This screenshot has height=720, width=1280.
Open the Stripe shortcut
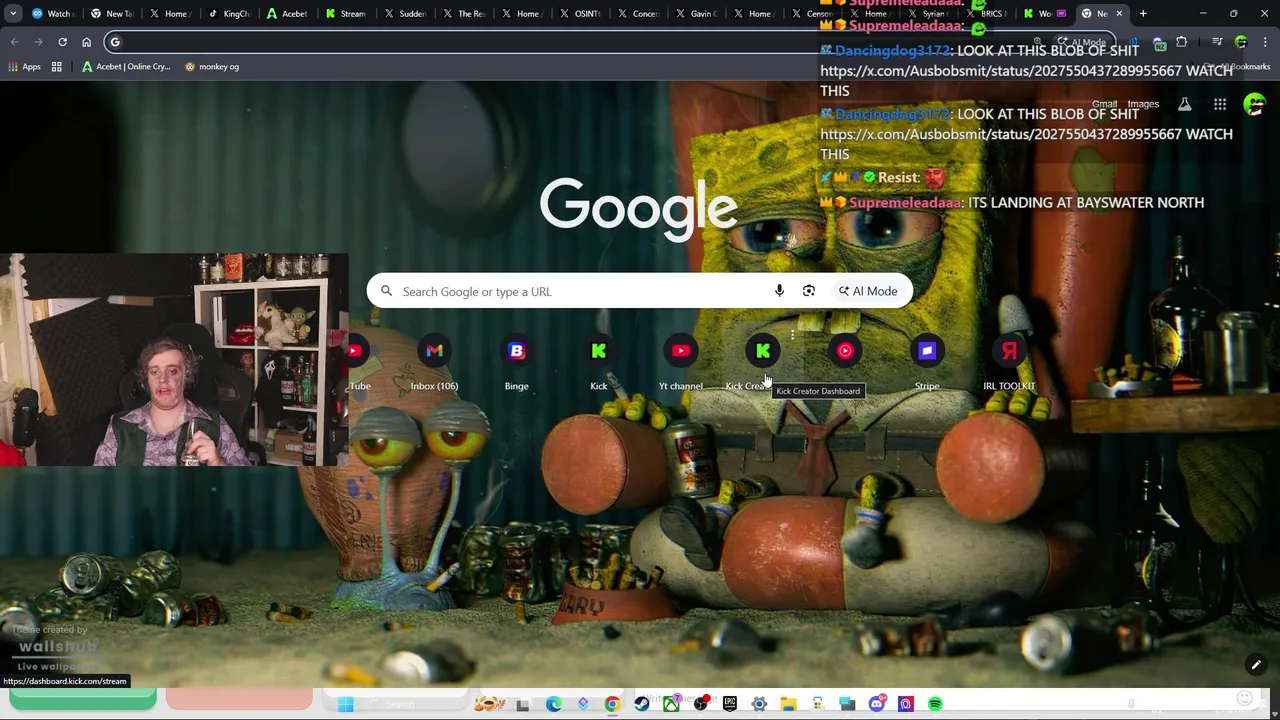click(x=927, y=363)
